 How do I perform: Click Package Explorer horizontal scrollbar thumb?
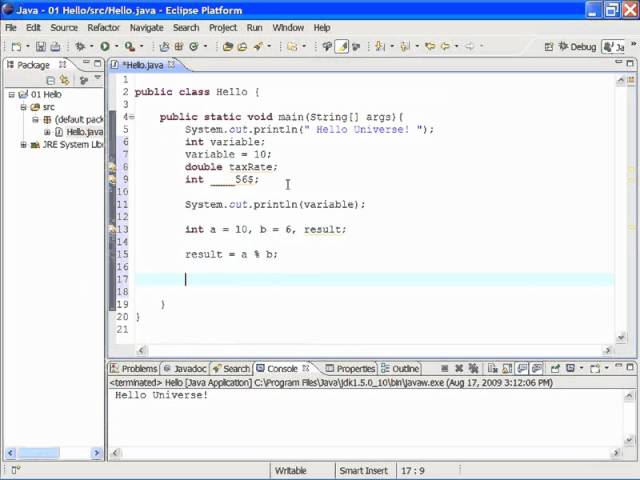[x=39, y=453]
